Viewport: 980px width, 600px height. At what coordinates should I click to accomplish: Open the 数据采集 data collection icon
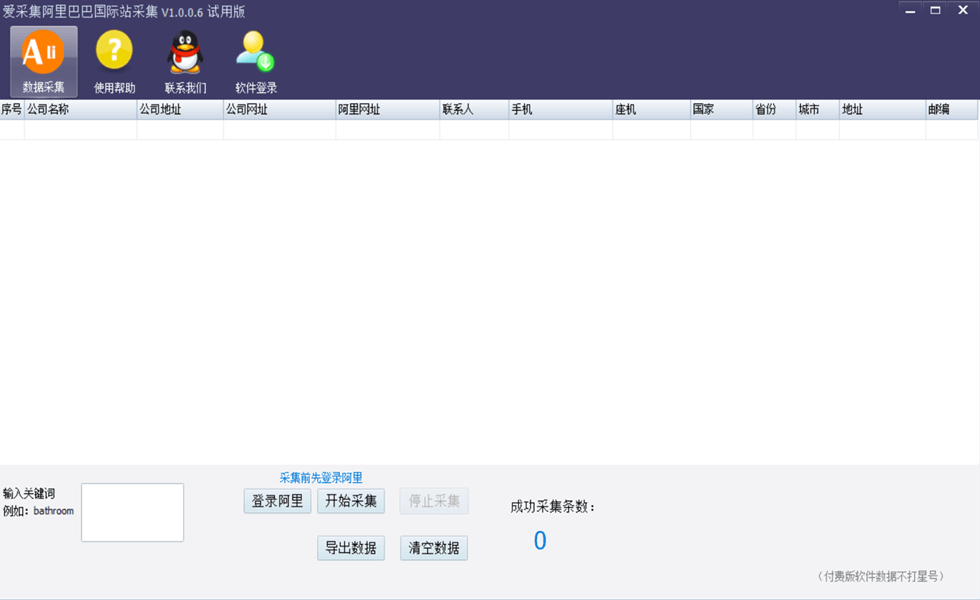44,61
